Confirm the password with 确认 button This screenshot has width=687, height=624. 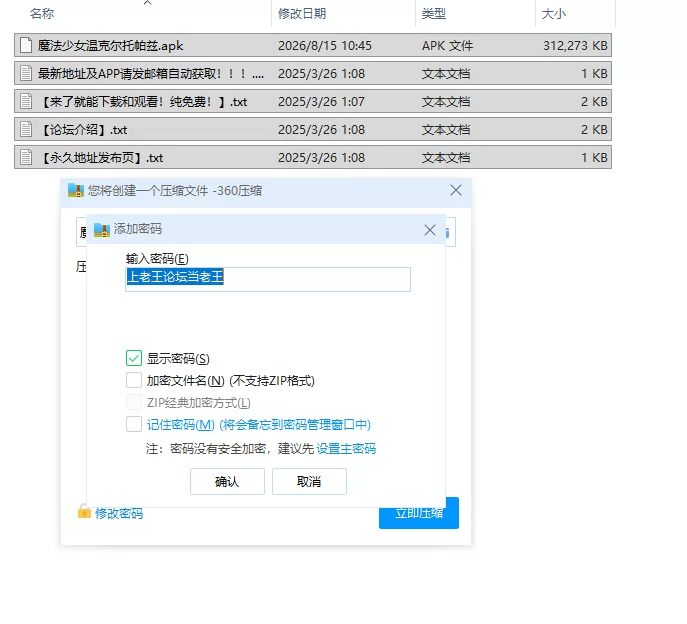pos(227,482)
